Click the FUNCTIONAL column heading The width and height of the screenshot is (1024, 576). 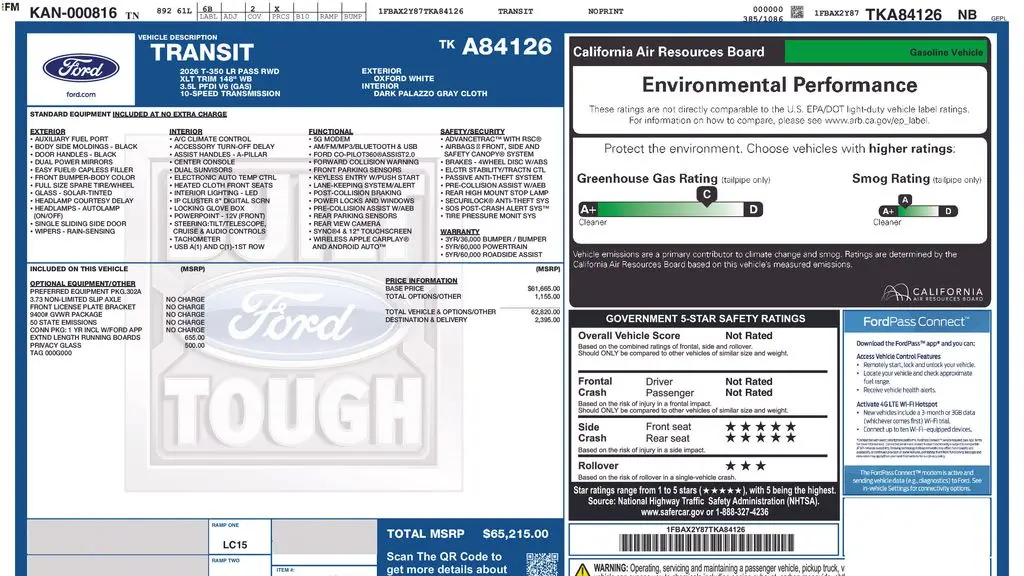coord(330,131)
